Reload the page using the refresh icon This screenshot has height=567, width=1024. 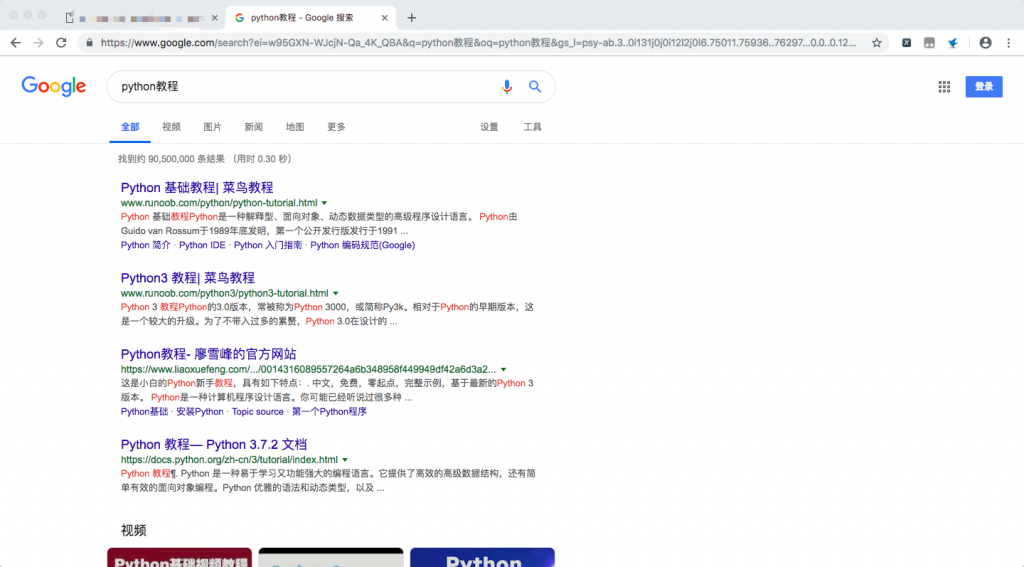click(61, 43)
